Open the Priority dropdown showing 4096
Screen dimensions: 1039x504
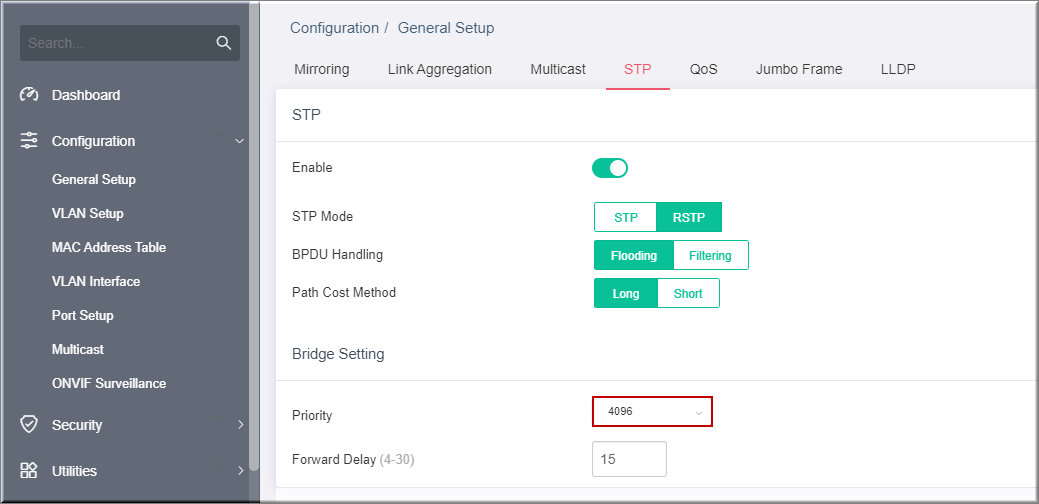coord(652,411)
